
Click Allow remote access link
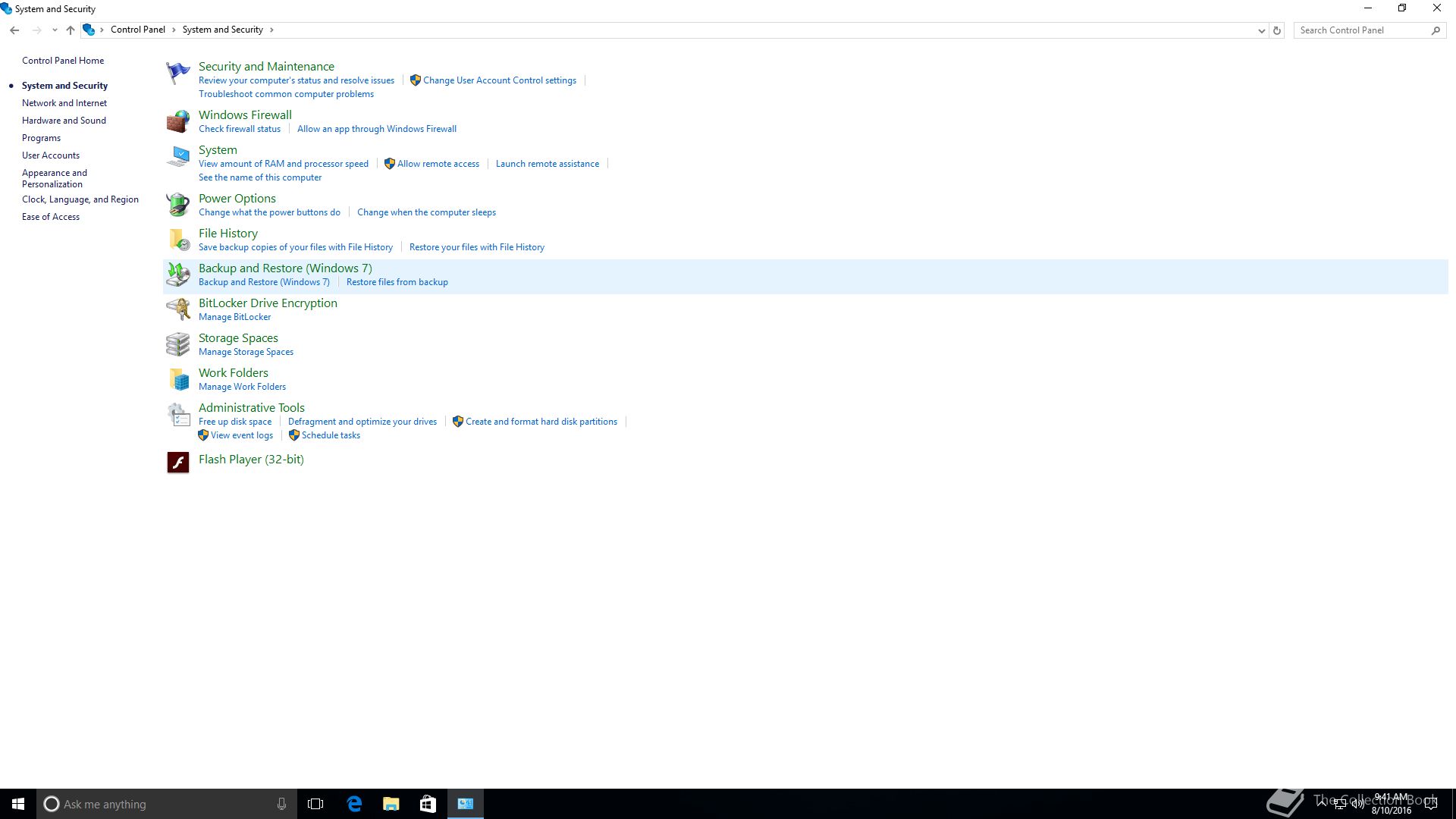point(438,164)
